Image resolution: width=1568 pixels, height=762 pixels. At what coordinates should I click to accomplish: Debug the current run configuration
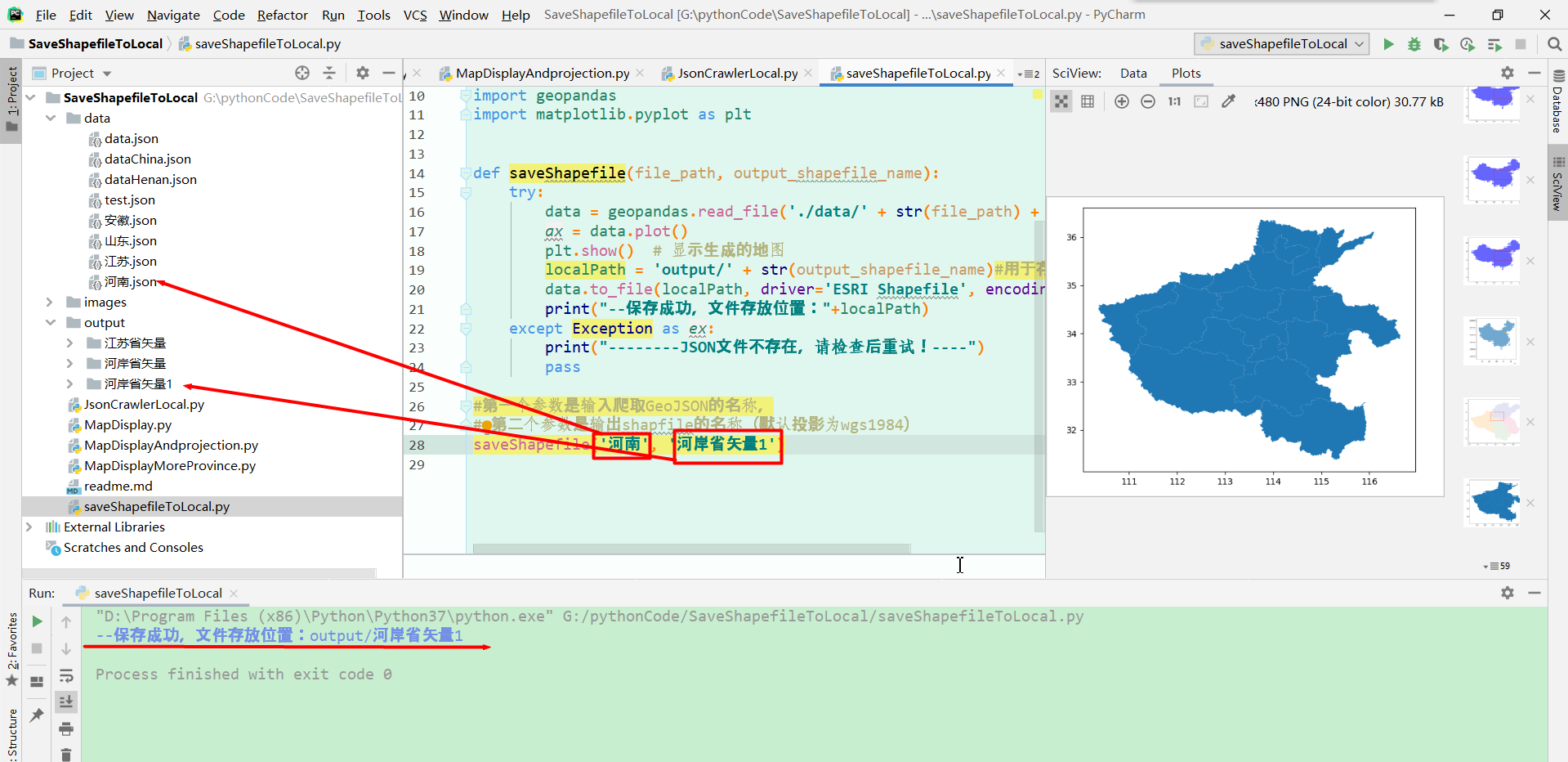(1414, 44)
